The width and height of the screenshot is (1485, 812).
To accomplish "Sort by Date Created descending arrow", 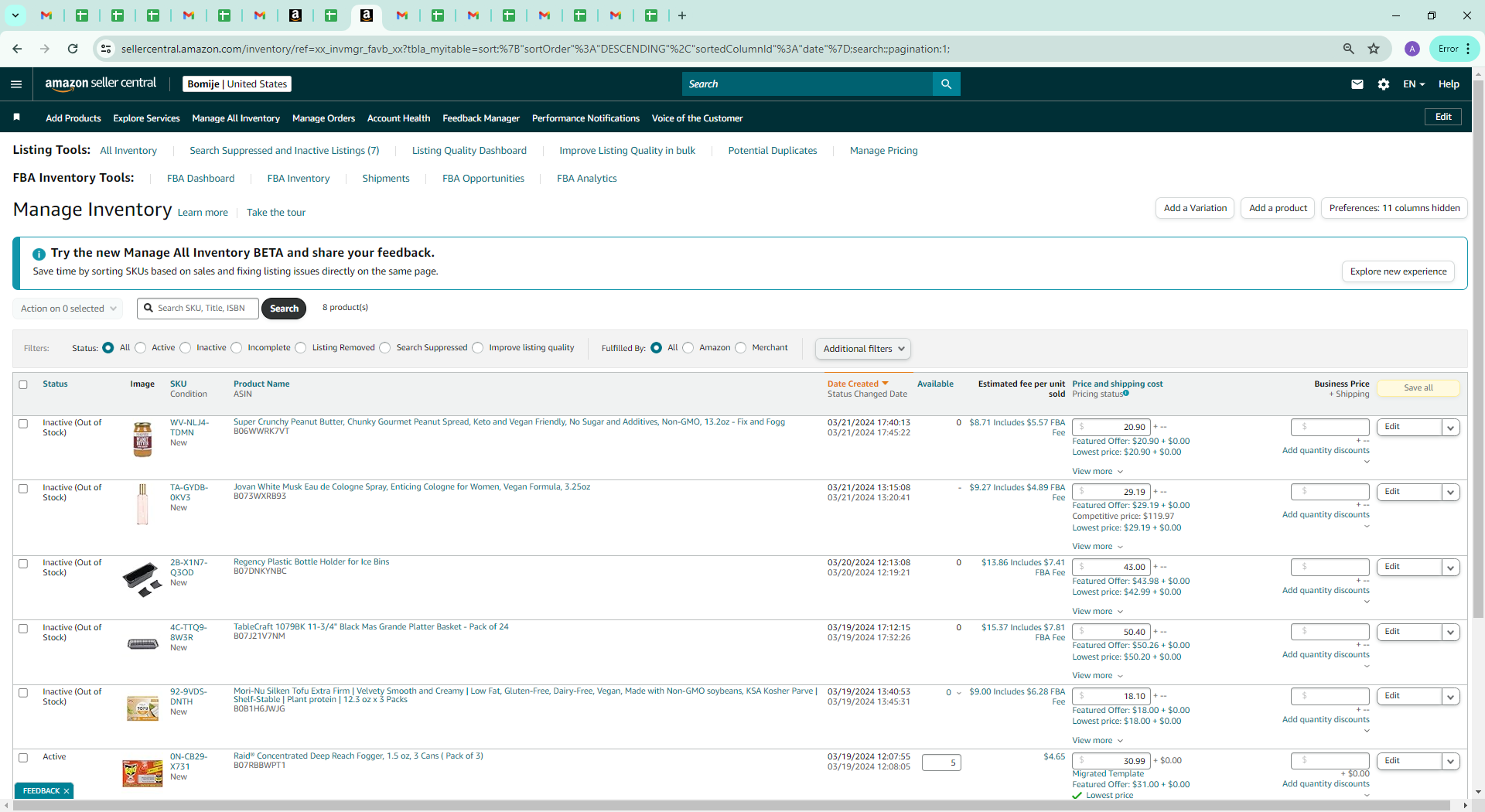I will pos(886,384).
